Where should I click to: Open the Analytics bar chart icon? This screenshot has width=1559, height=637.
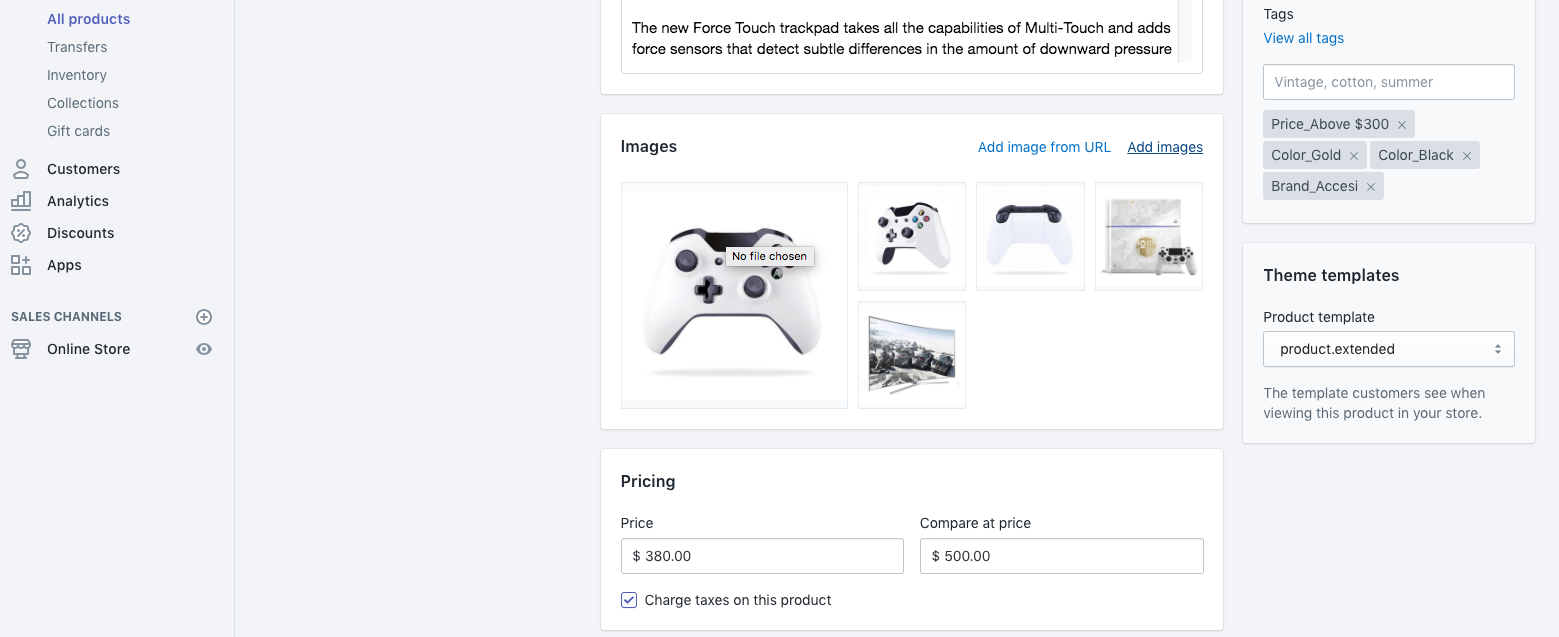20,201
